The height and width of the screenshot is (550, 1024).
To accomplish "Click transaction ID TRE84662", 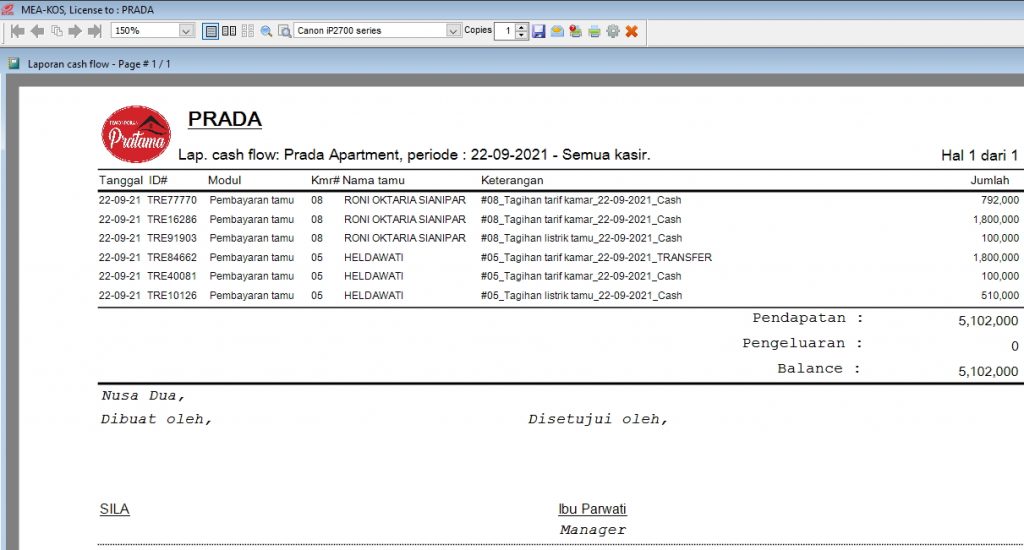I will point(172,257).
